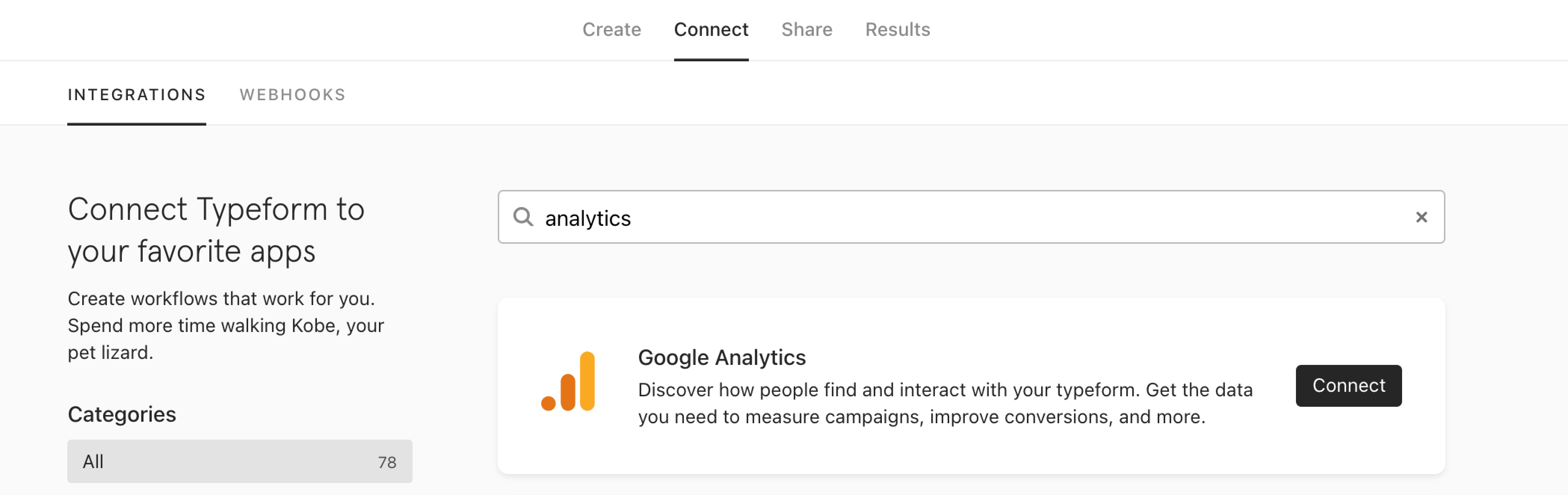The image size is (1568, 495).
Task: Select the Integrations tab
Action: click(136, 94)
